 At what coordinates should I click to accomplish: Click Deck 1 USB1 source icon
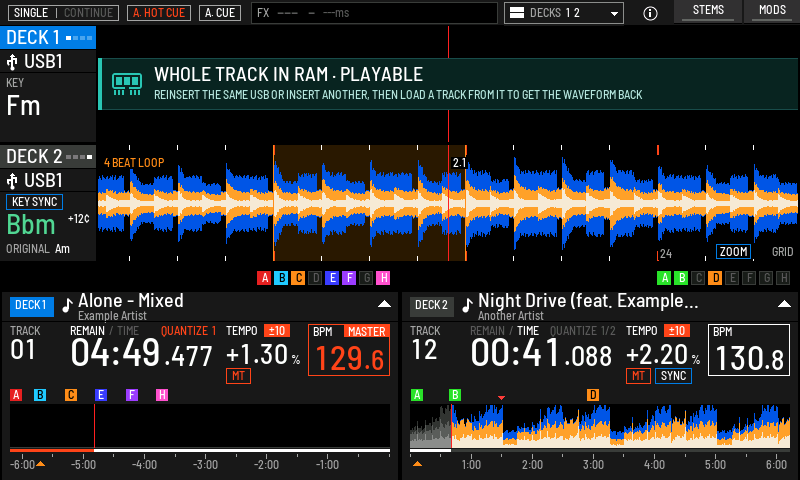pyautogui.click(x=12, y=62)
